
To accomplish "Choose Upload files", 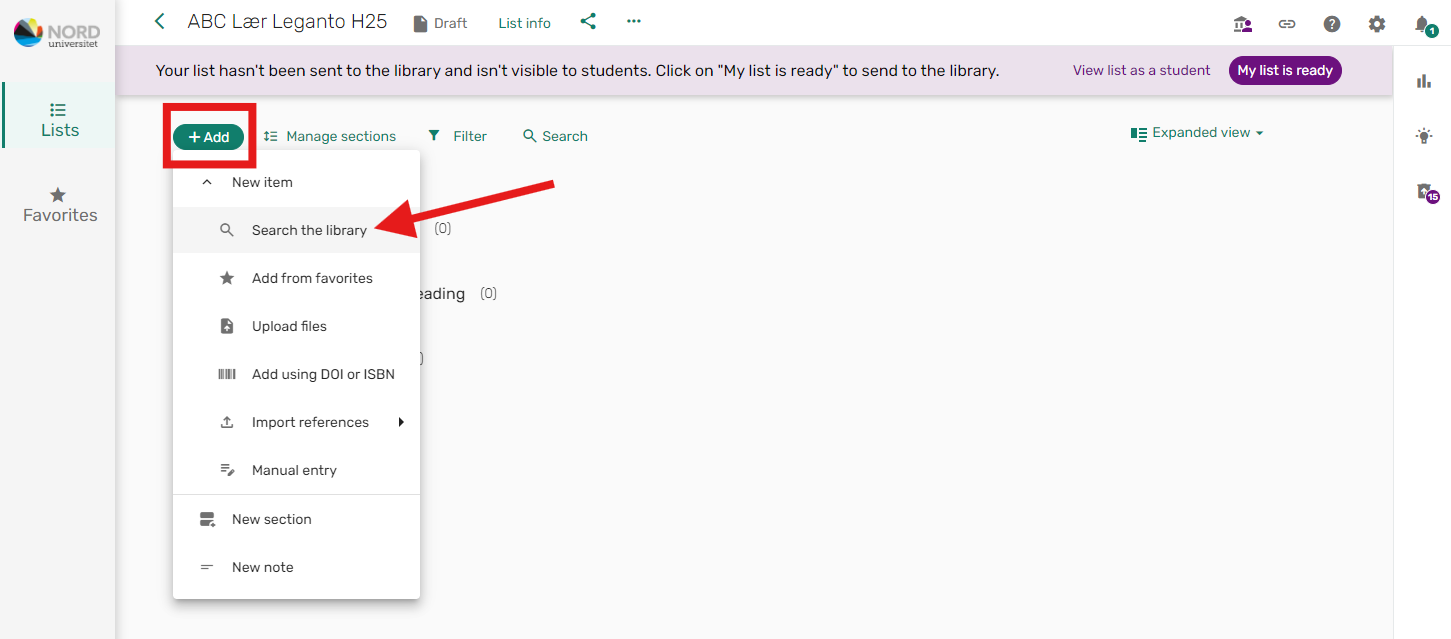I will (296, 326).
